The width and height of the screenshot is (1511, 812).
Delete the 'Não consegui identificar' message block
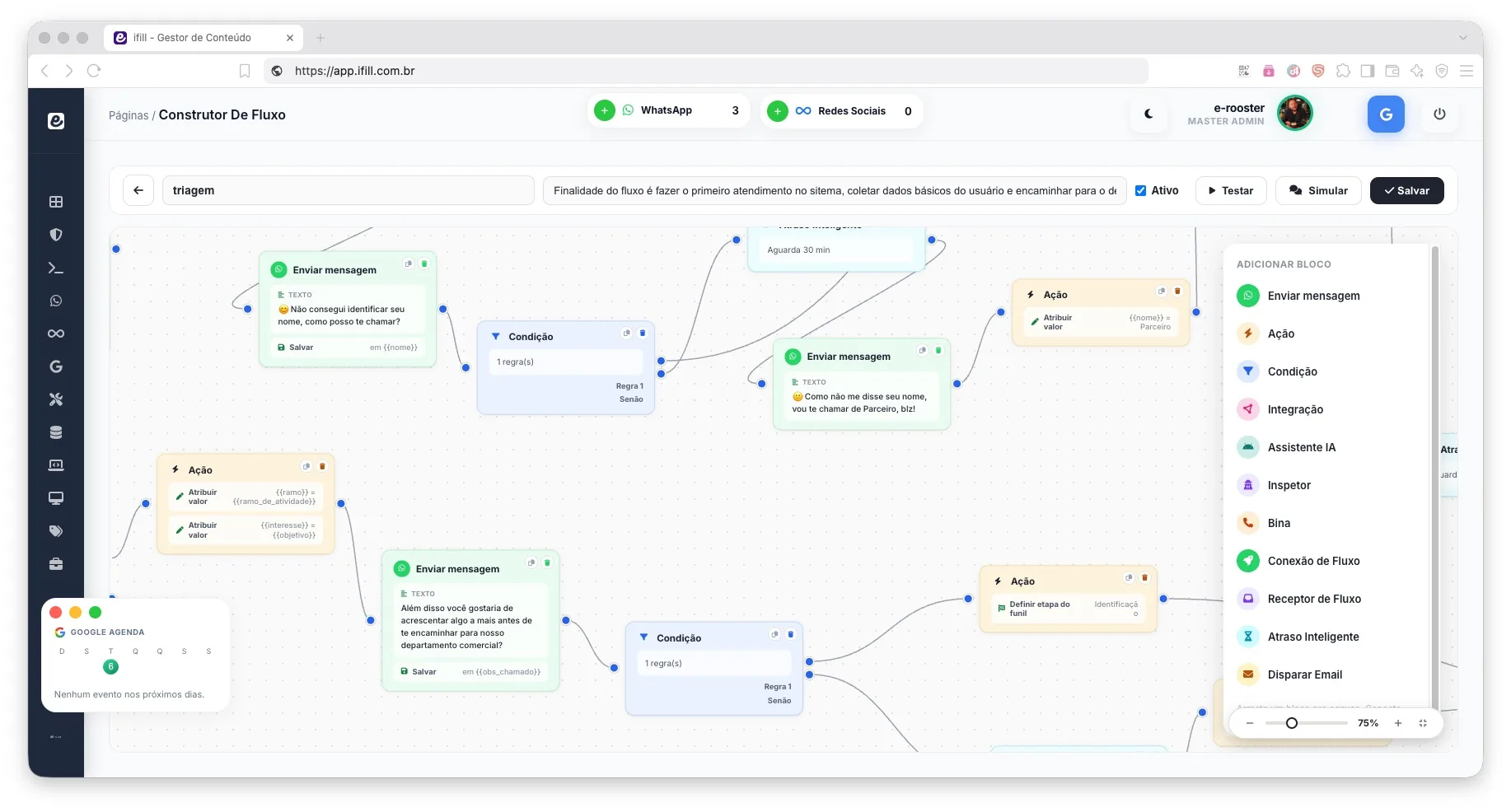(424, 264)
